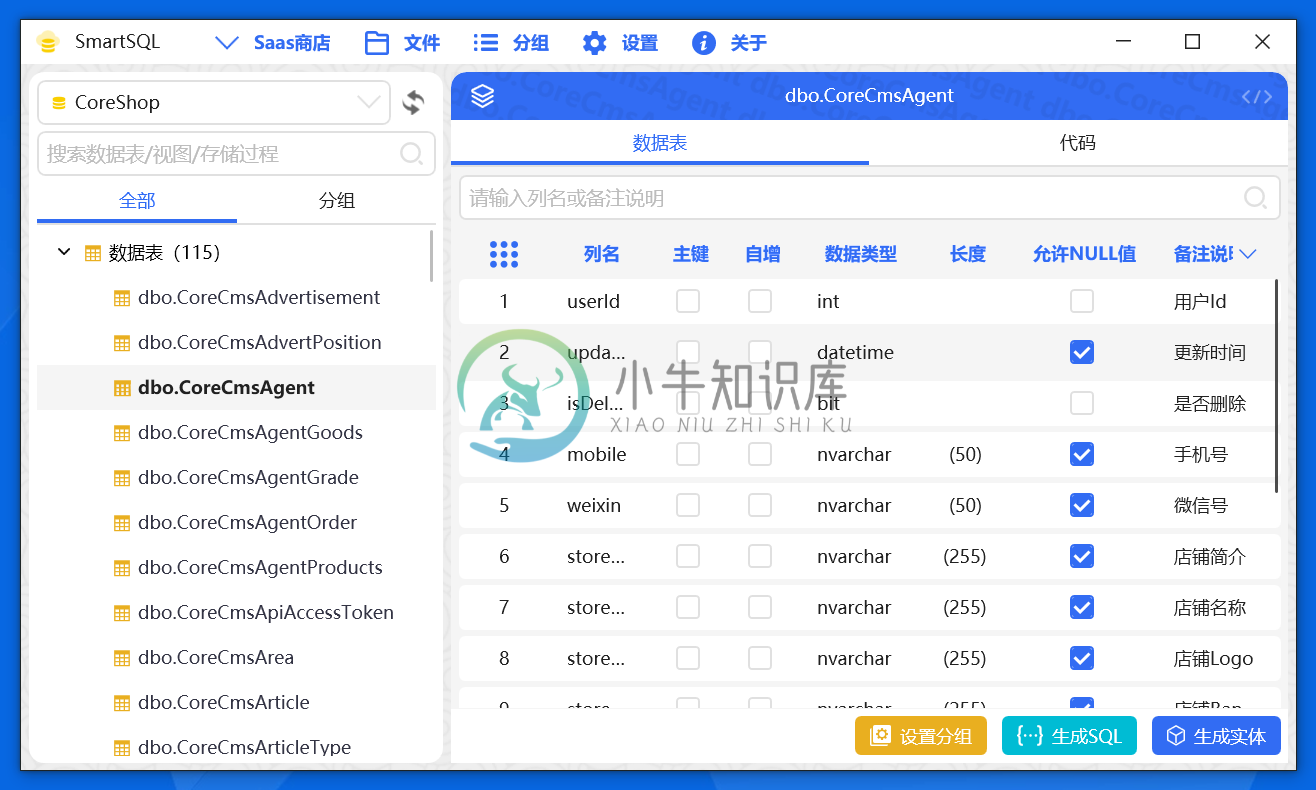Focus the 搜索数据表/视图/存储过程 search field
The height and width of the screenshot is (790, 1316).
[x=236, y=153]
